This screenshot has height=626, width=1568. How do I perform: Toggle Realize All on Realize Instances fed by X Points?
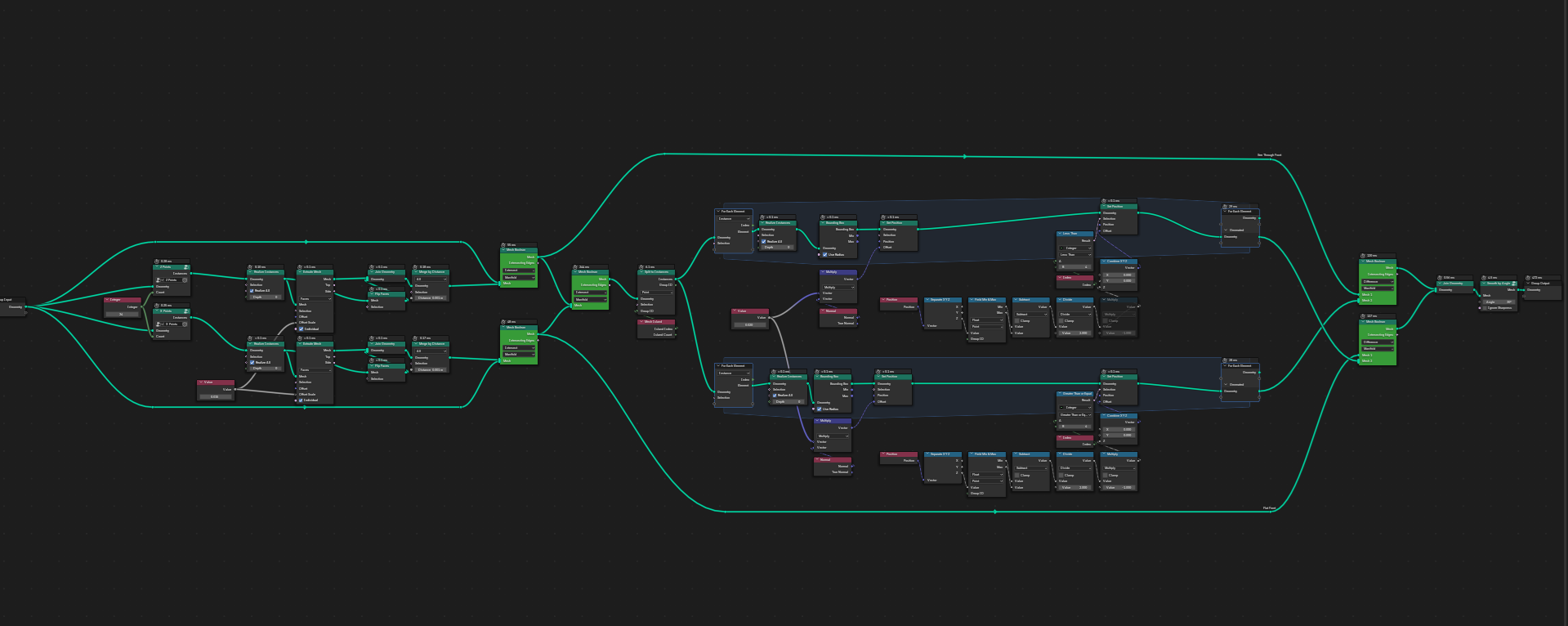pyautogui.click(x=252, y=362)
